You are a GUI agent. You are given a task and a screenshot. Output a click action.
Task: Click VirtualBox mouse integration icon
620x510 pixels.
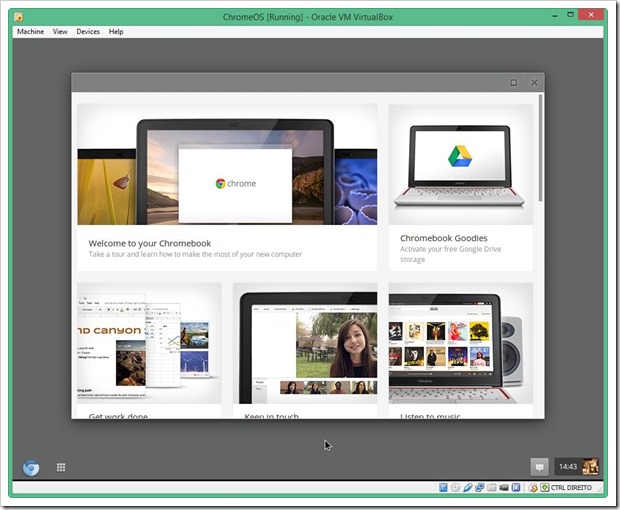[533, 488]
